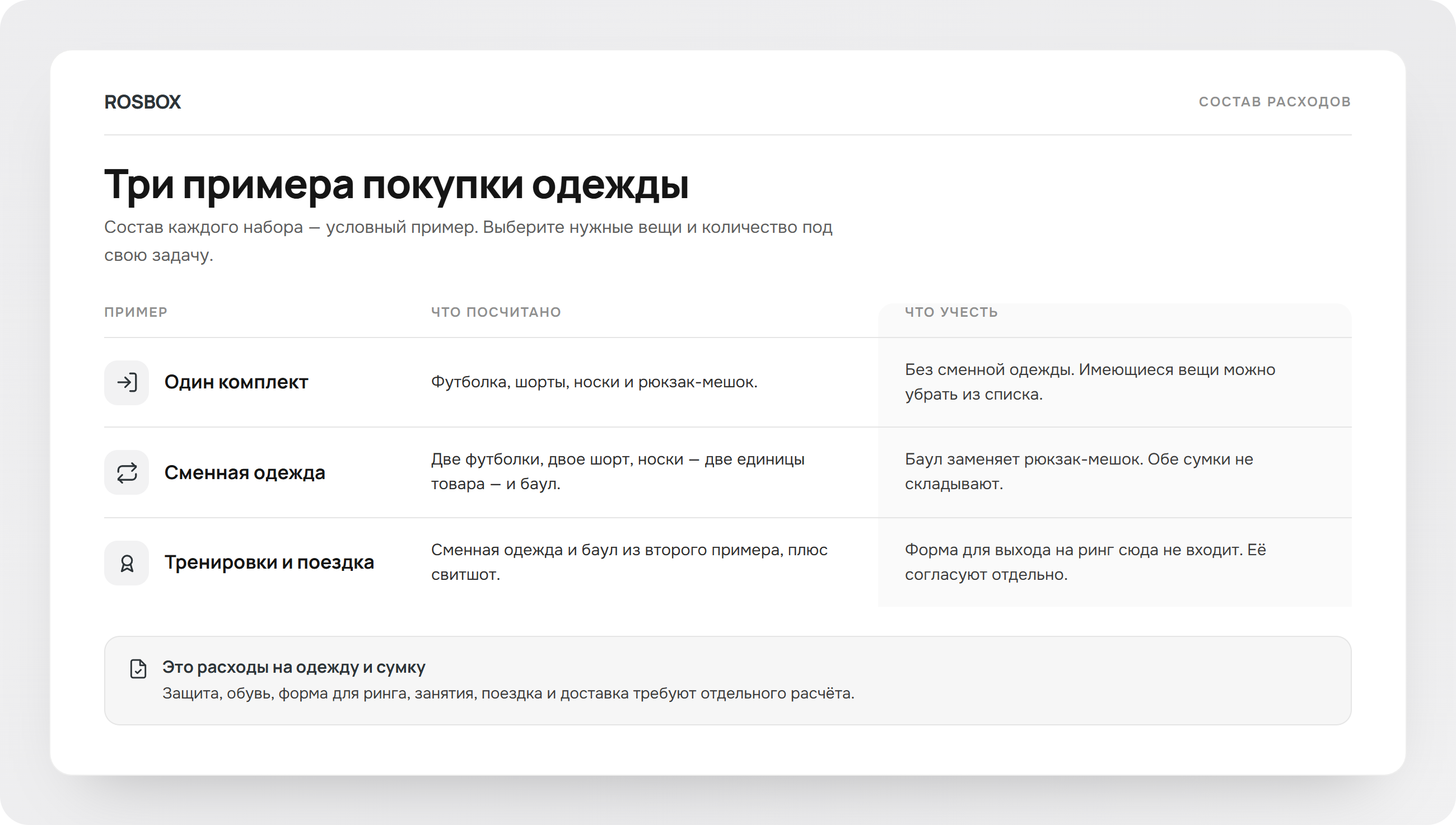Click the note Баул заменяет рюкзак-мешок
This screenshot has width=1456, height=825.
(1079, 471)
